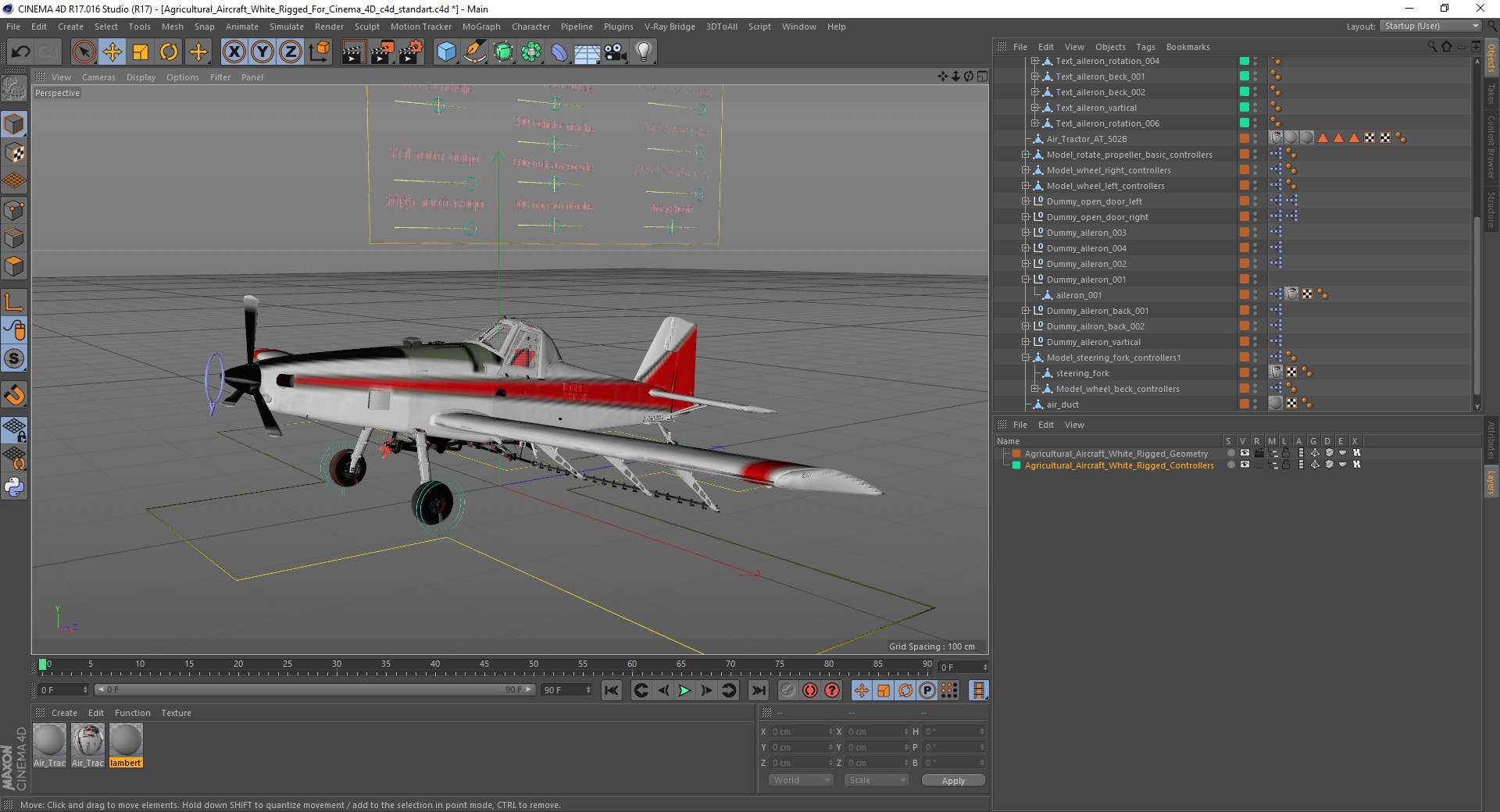Viewport: 1500px width, 812px height.
Task: Open the Python script icon
Action: pos(14,487)
